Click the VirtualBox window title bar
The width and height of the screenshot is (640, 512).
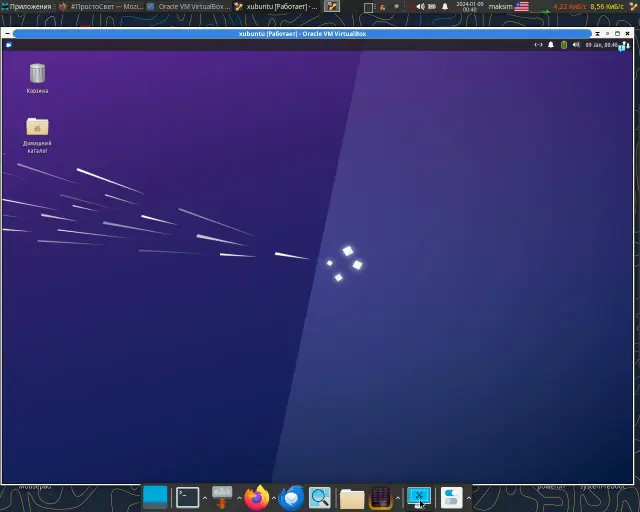302,33
